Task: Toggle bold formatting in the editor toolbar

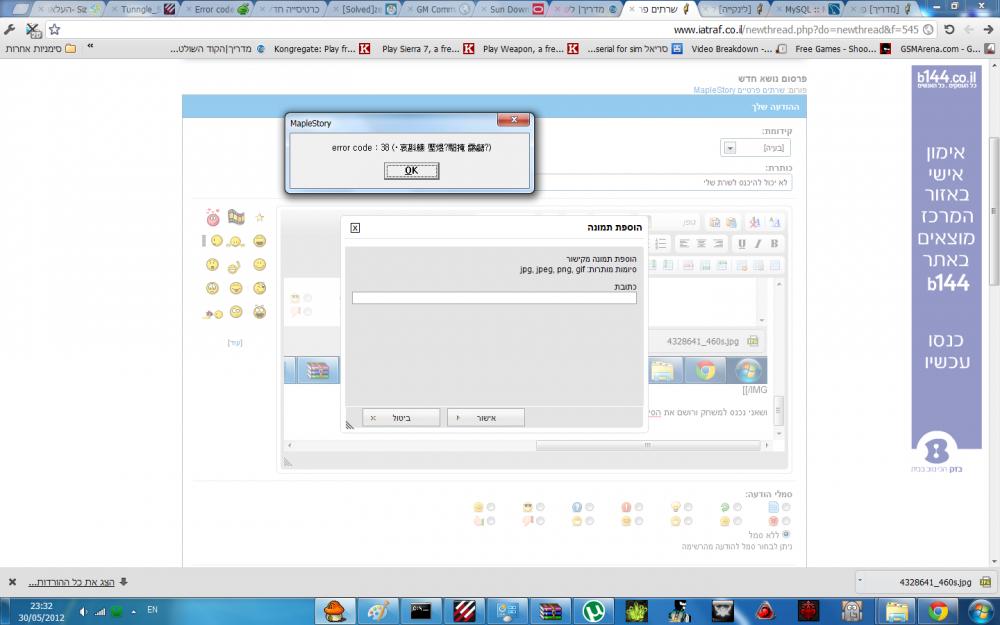Action: (774, 243)
